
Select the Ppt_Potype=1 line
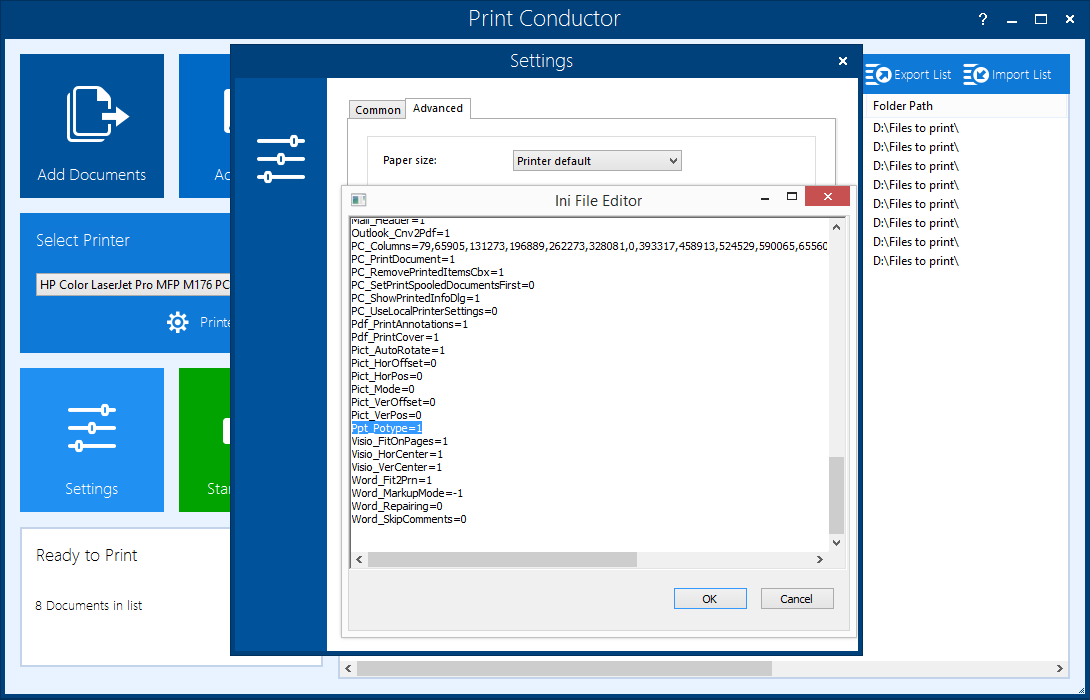coord(387,428)
